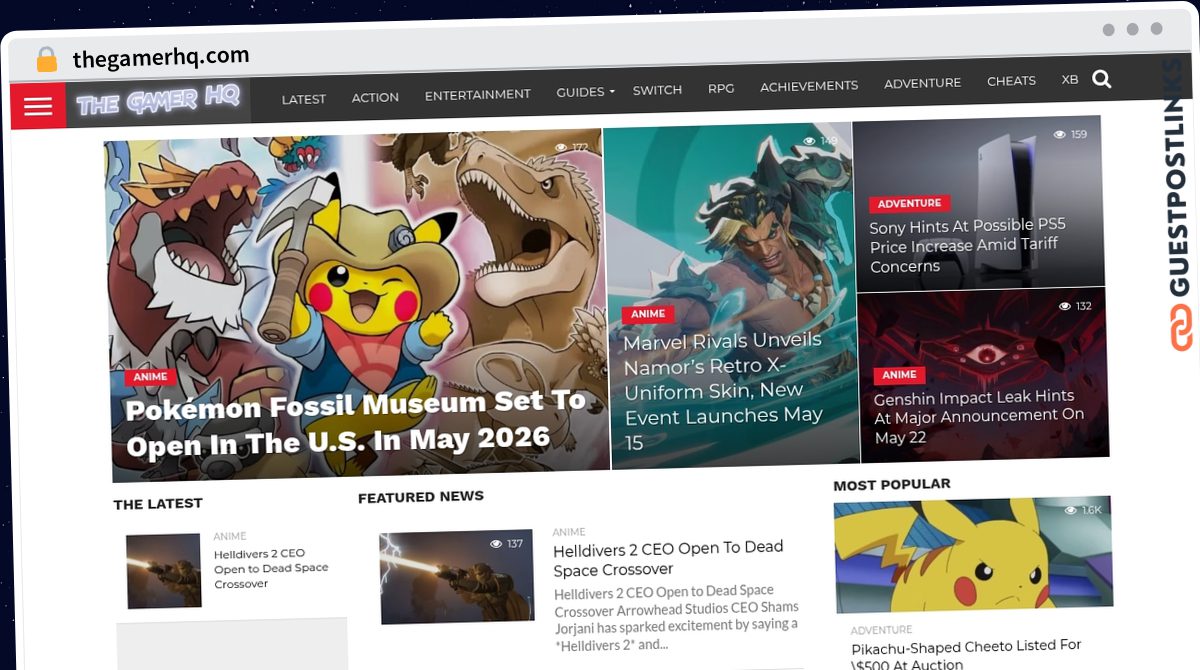Click the eye icon on the Genshin Impact card

[x=1064, y=306]
